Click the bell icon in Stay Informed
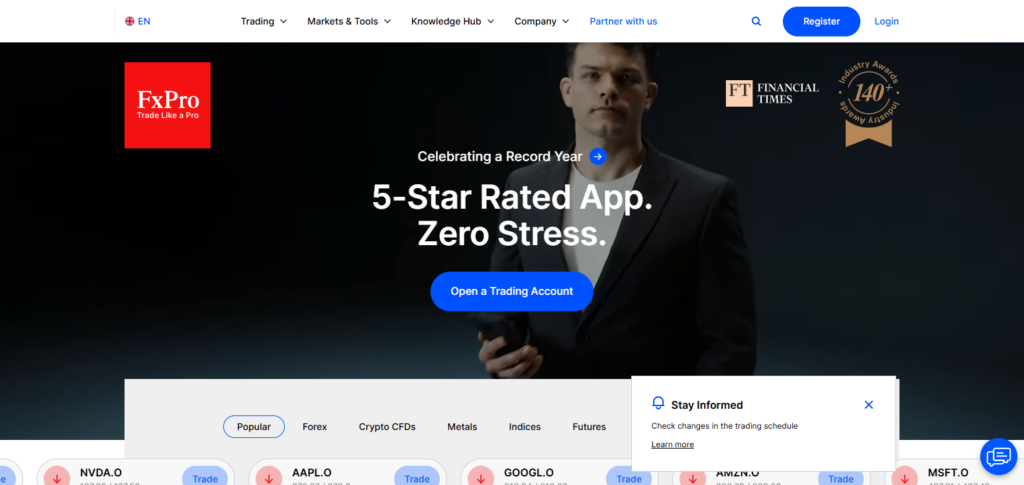1024x485 pixels. (658, 403)
